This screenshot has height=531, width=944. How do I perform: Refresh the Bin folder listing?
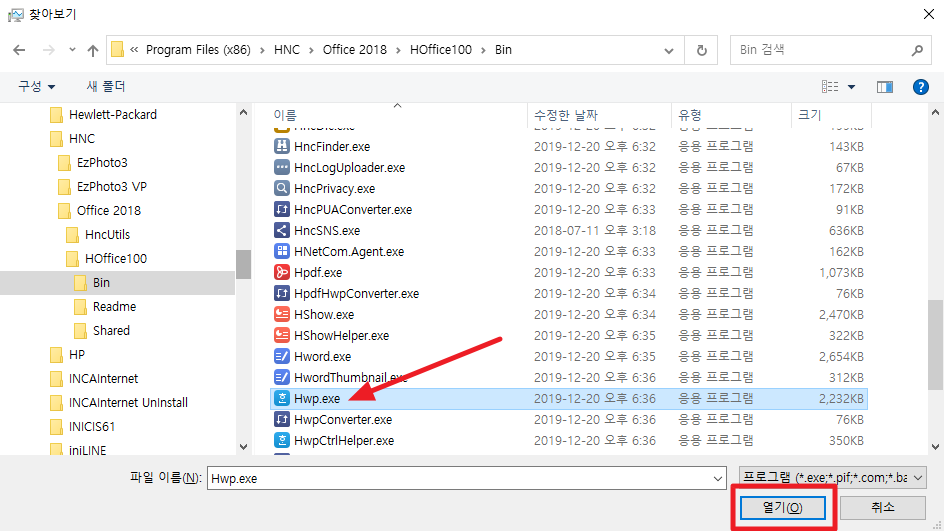point(701,51)
